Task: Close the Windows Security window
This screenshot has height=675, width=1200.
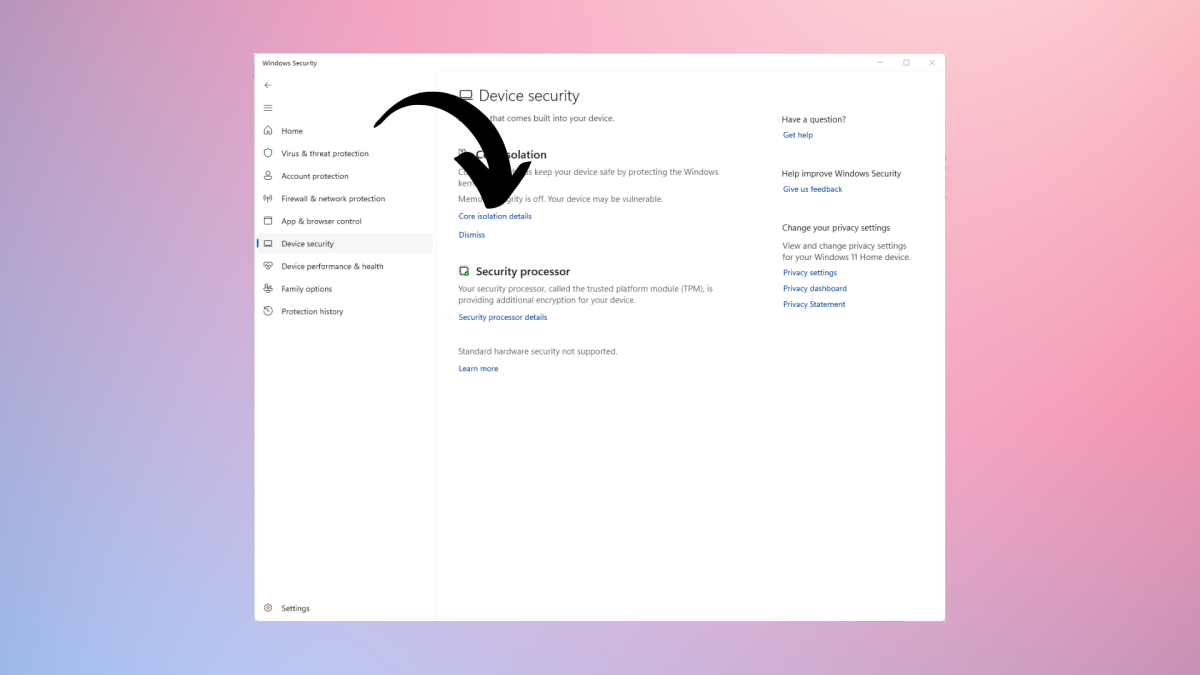Action: pos(932,63)
